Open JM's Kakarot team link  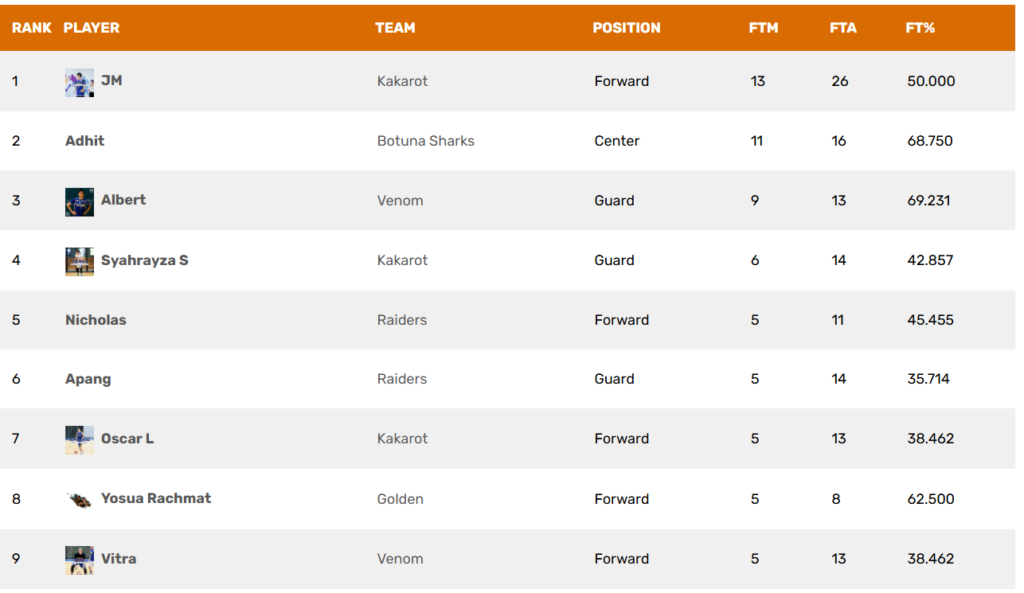(402, 81)
